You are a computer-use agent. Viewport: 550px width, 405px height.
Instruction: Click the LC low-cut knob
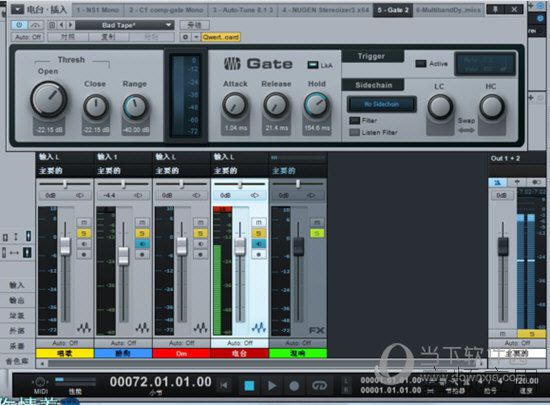tap(440, 107)
